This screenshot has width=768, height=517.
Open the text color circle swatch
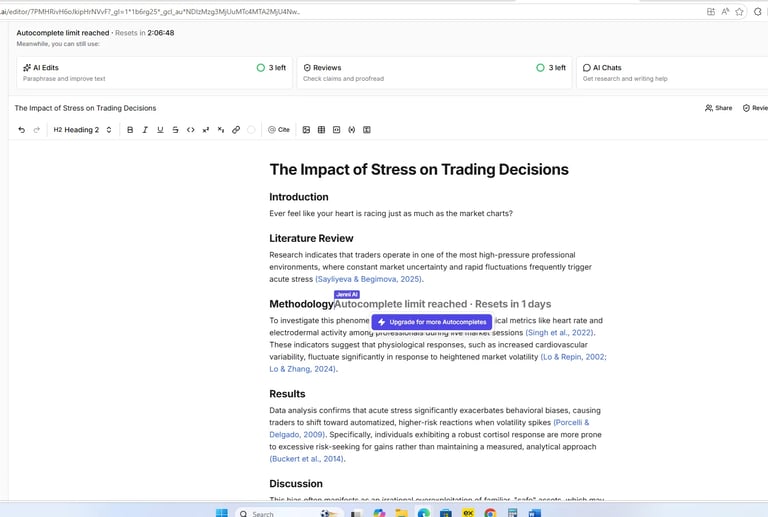point(251,130)
